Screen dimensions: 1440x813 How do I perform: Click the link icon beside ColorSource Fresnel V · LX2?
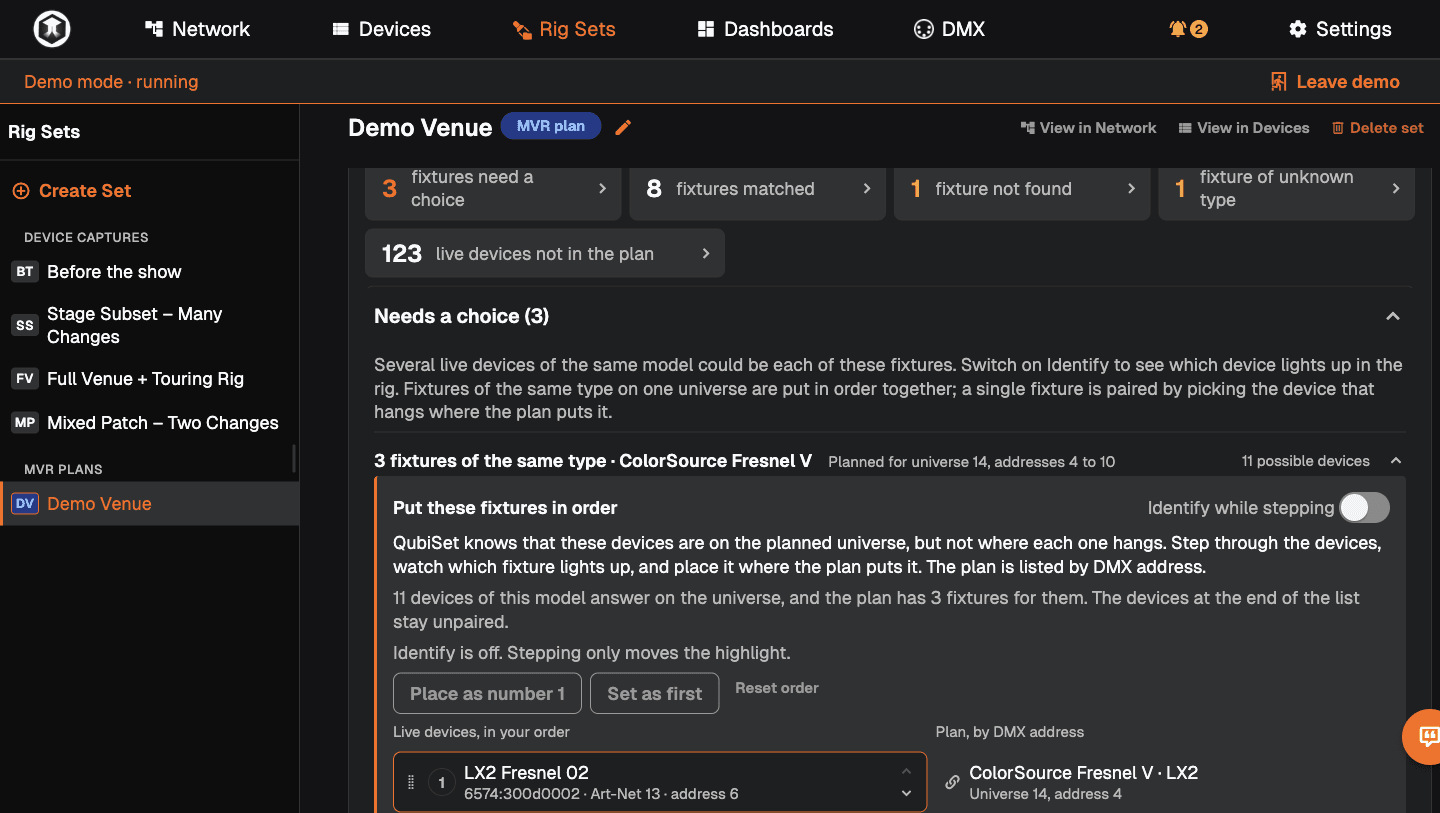952,782
